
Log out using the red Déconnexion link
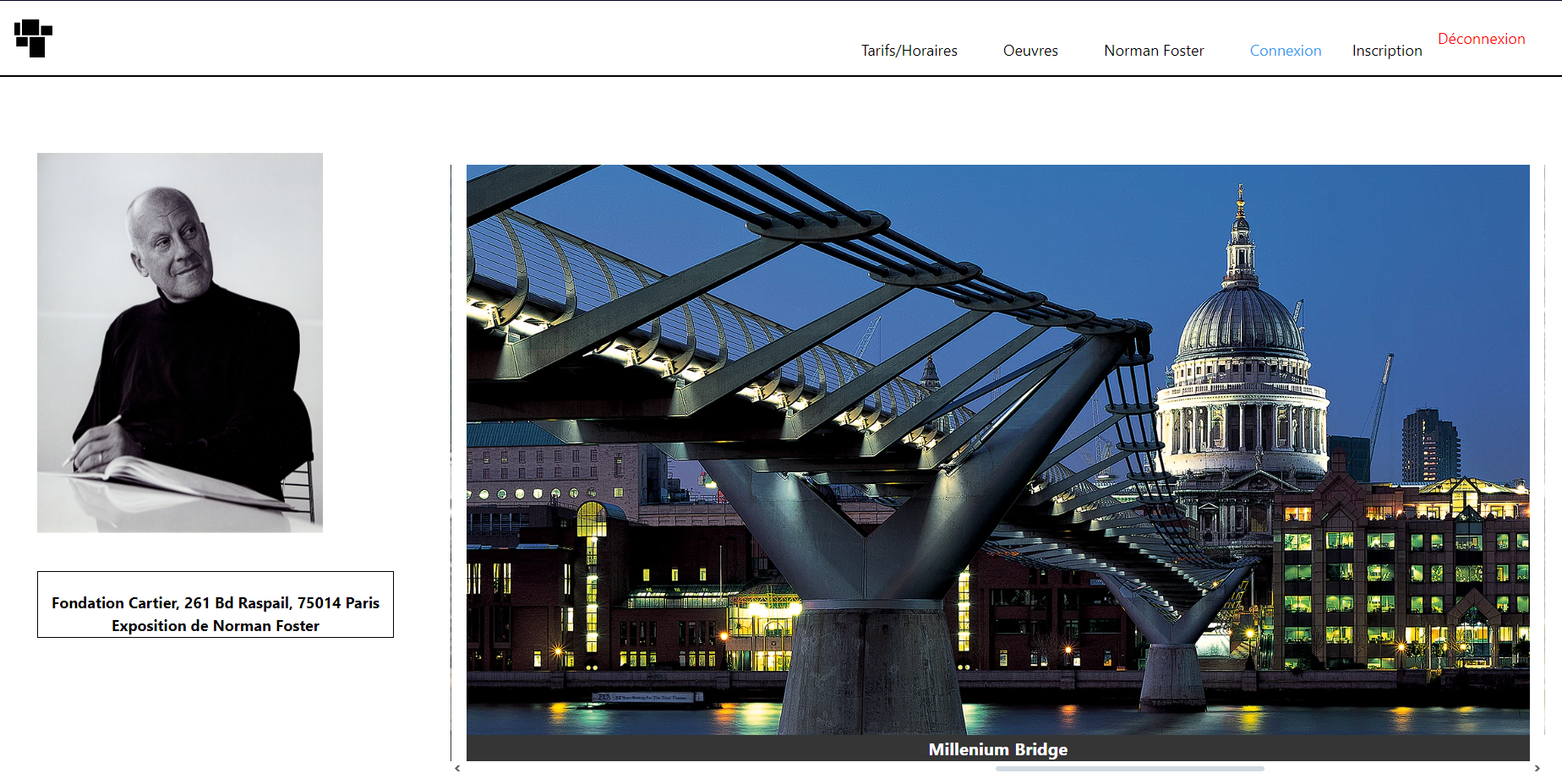point(1481,39)
